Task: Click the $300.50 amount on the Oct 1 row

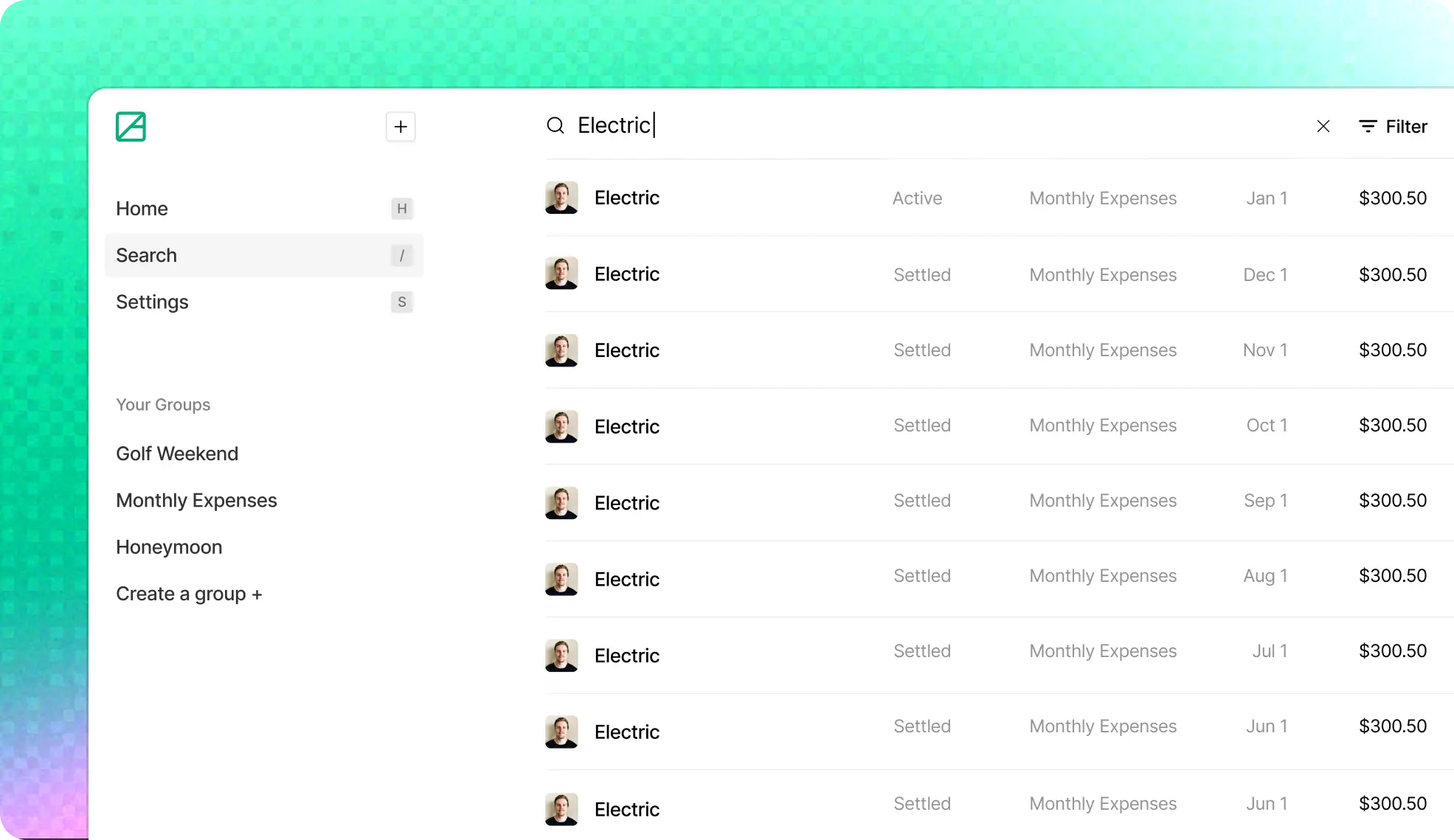Action: click(1392, 426)
